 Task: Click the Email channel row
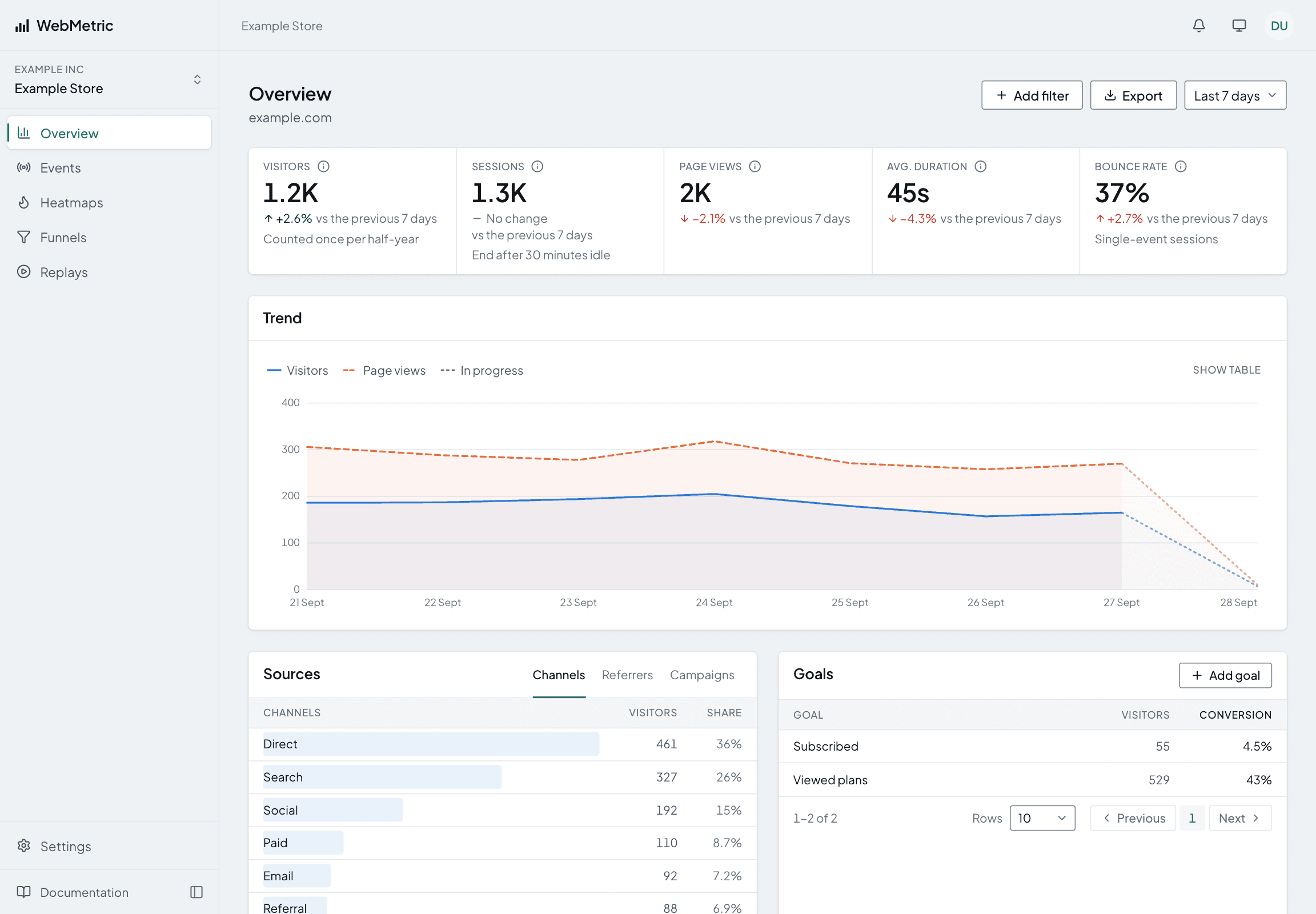click(502, 876)
